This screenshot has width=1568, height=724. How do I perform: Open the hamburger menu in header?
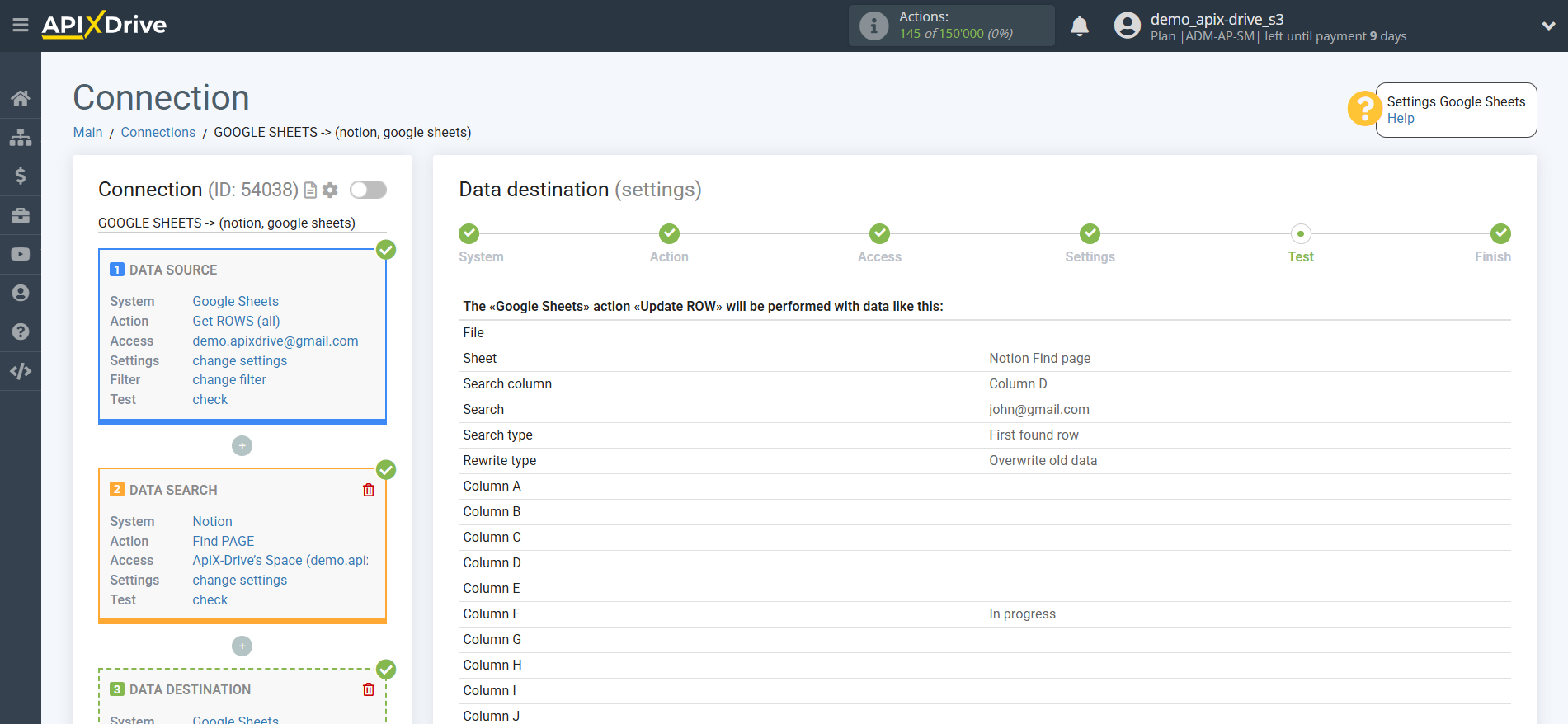tap(21, 26)
